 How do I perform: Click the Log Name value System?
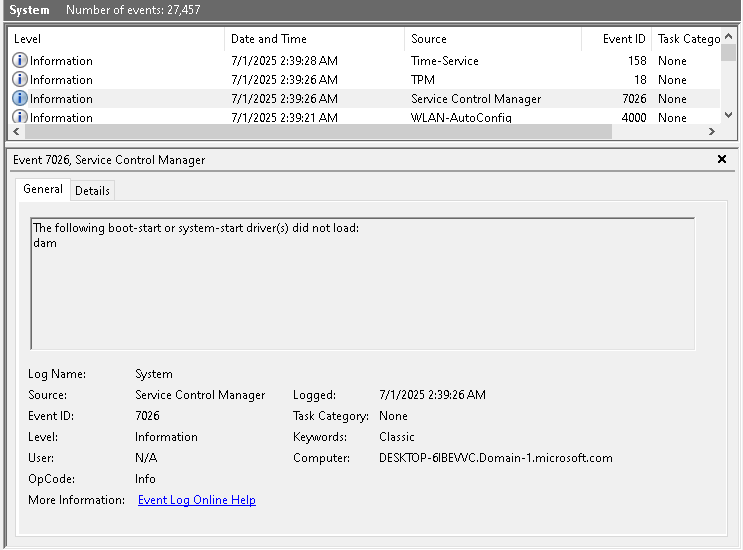click(x=154, y=374)
